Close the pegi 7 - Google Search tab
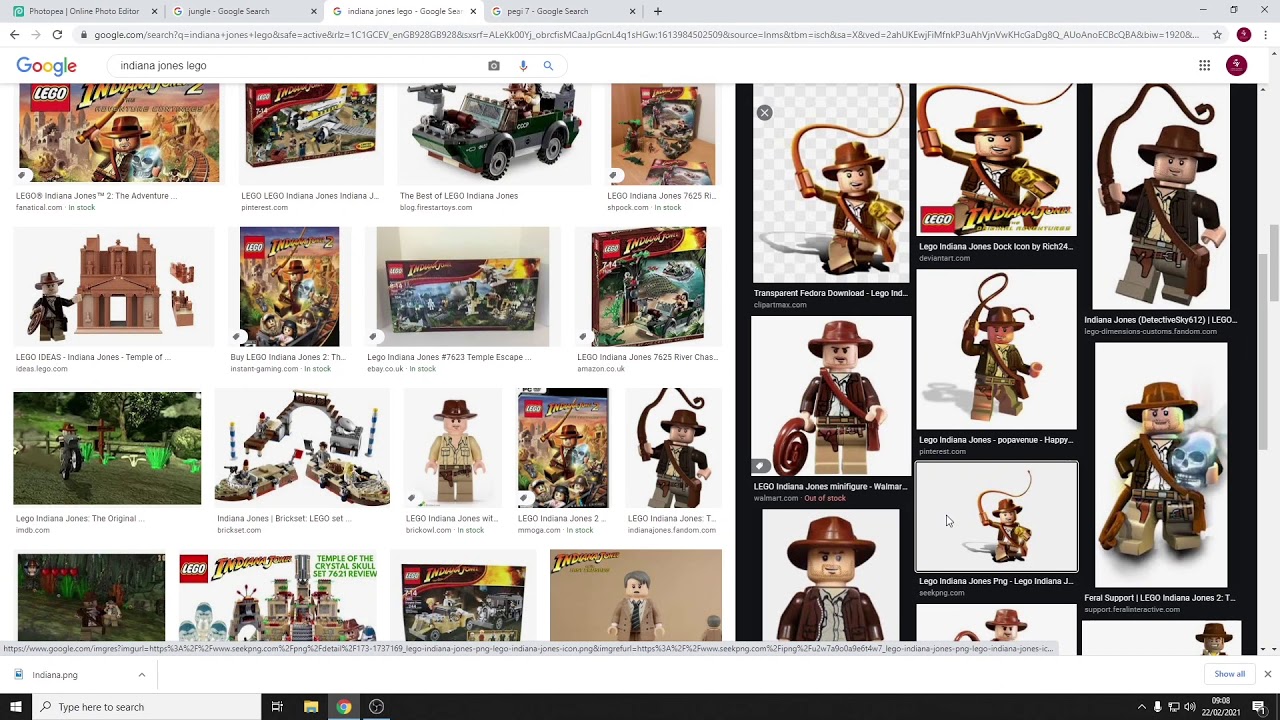This screenshot has height=720, width=1280. (x=632, y=12)
